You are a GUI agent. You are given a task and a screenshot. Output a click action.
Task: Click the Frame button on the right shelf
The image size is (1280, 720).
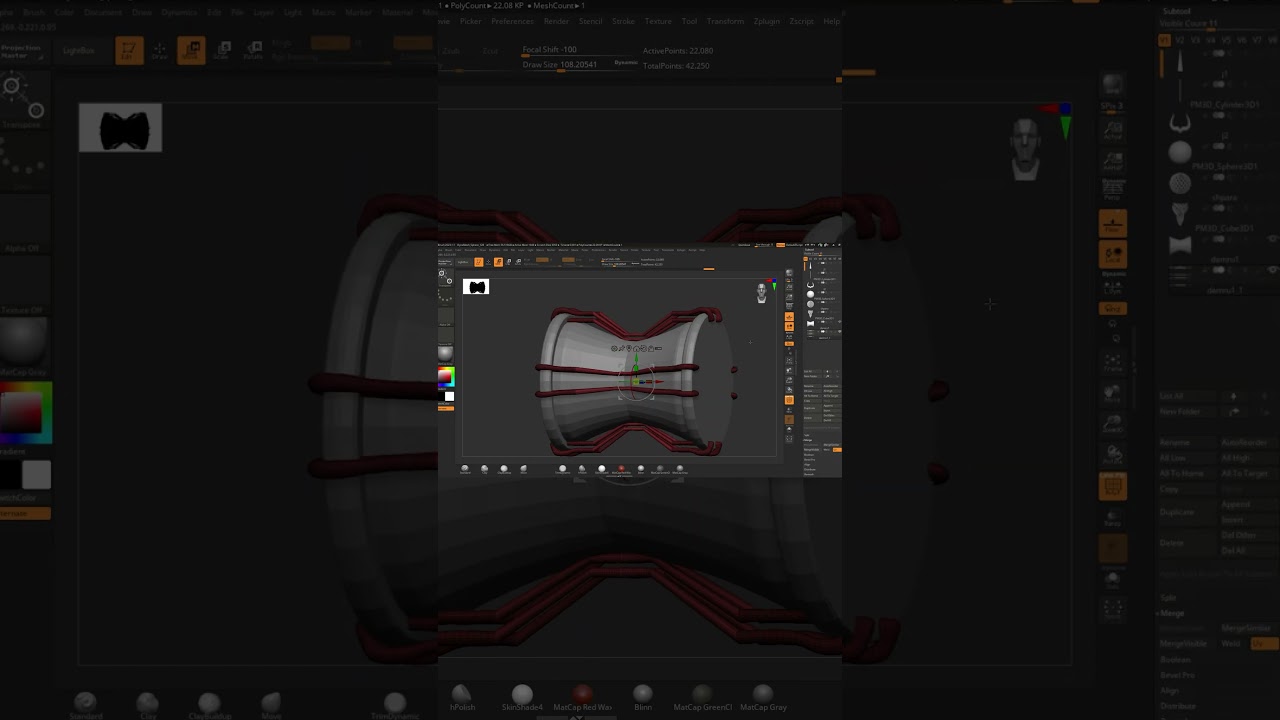pyautogui.click(x=1112, y=362)
